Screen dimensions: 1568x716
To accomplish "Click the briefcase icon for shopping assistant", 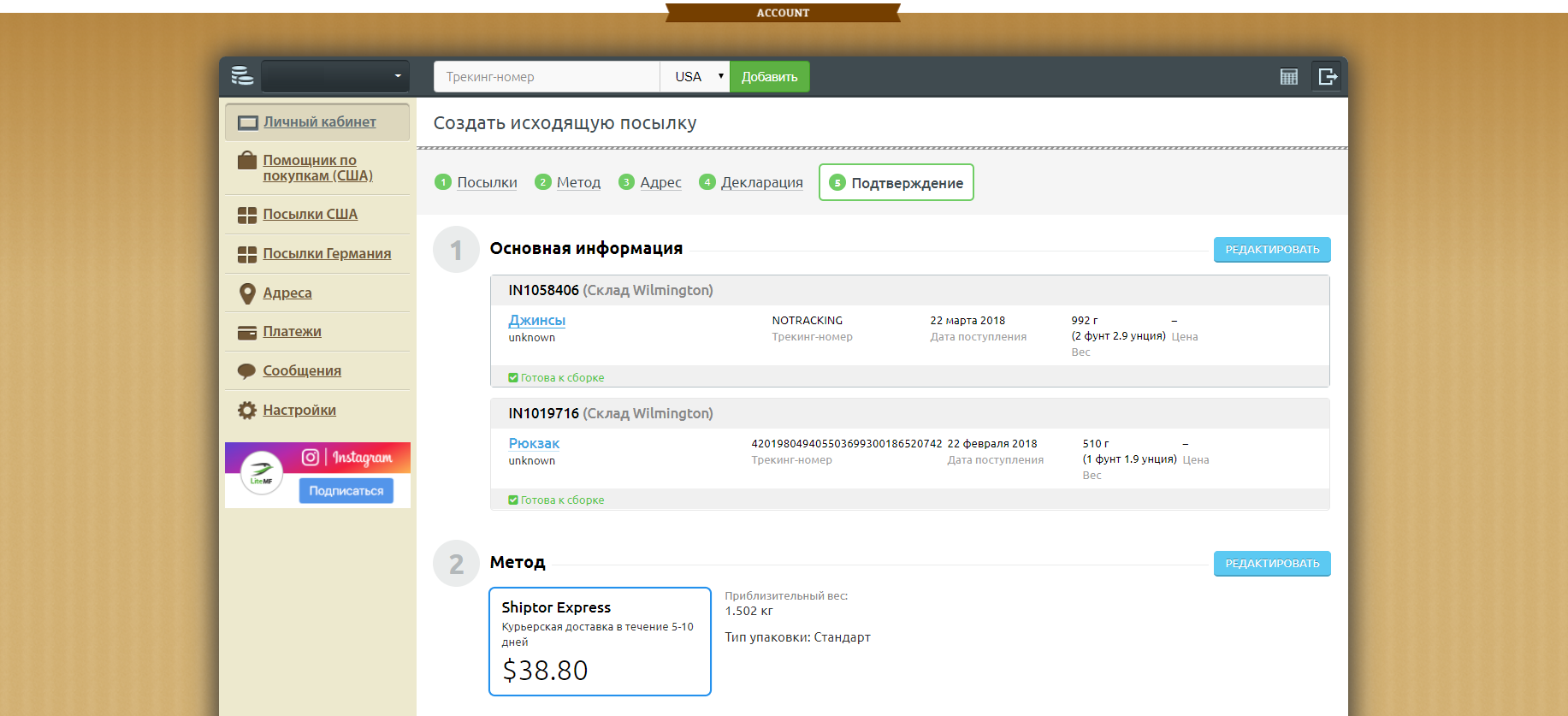I will point(247,161).
